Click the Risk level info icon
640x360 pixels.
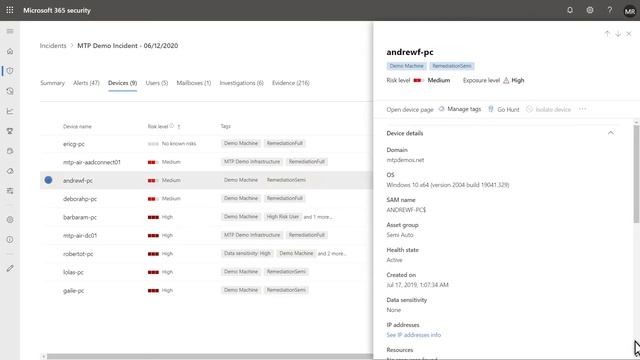(x=172, y=126)
